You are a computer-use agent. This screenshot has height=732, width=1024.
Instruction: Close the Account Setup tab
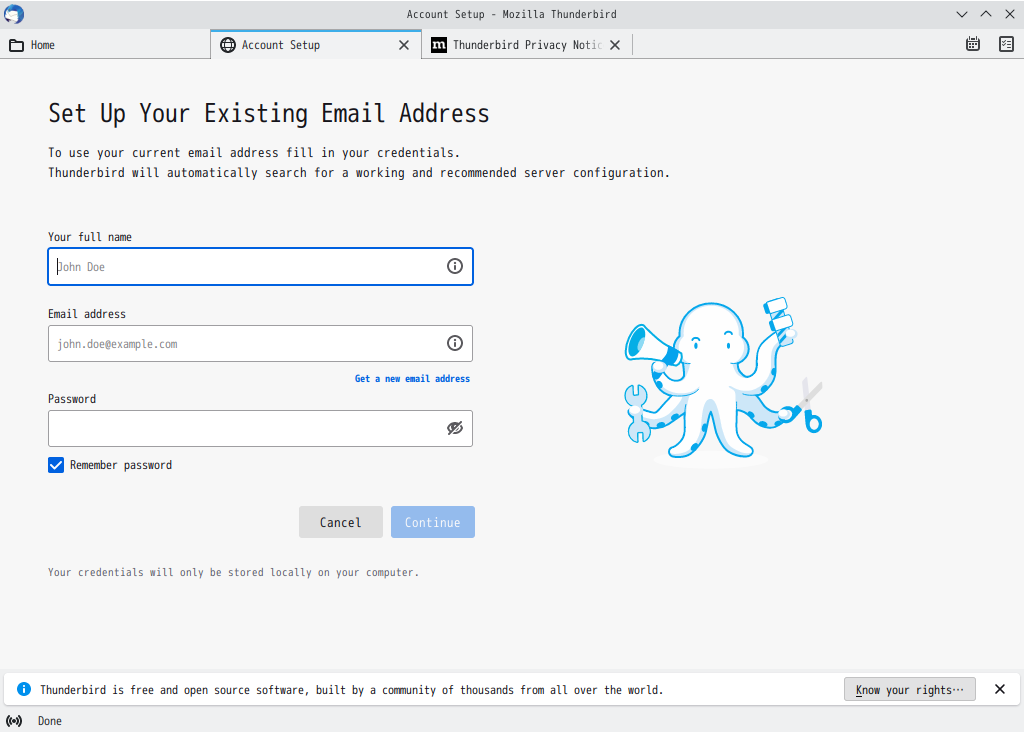(404, 45)
